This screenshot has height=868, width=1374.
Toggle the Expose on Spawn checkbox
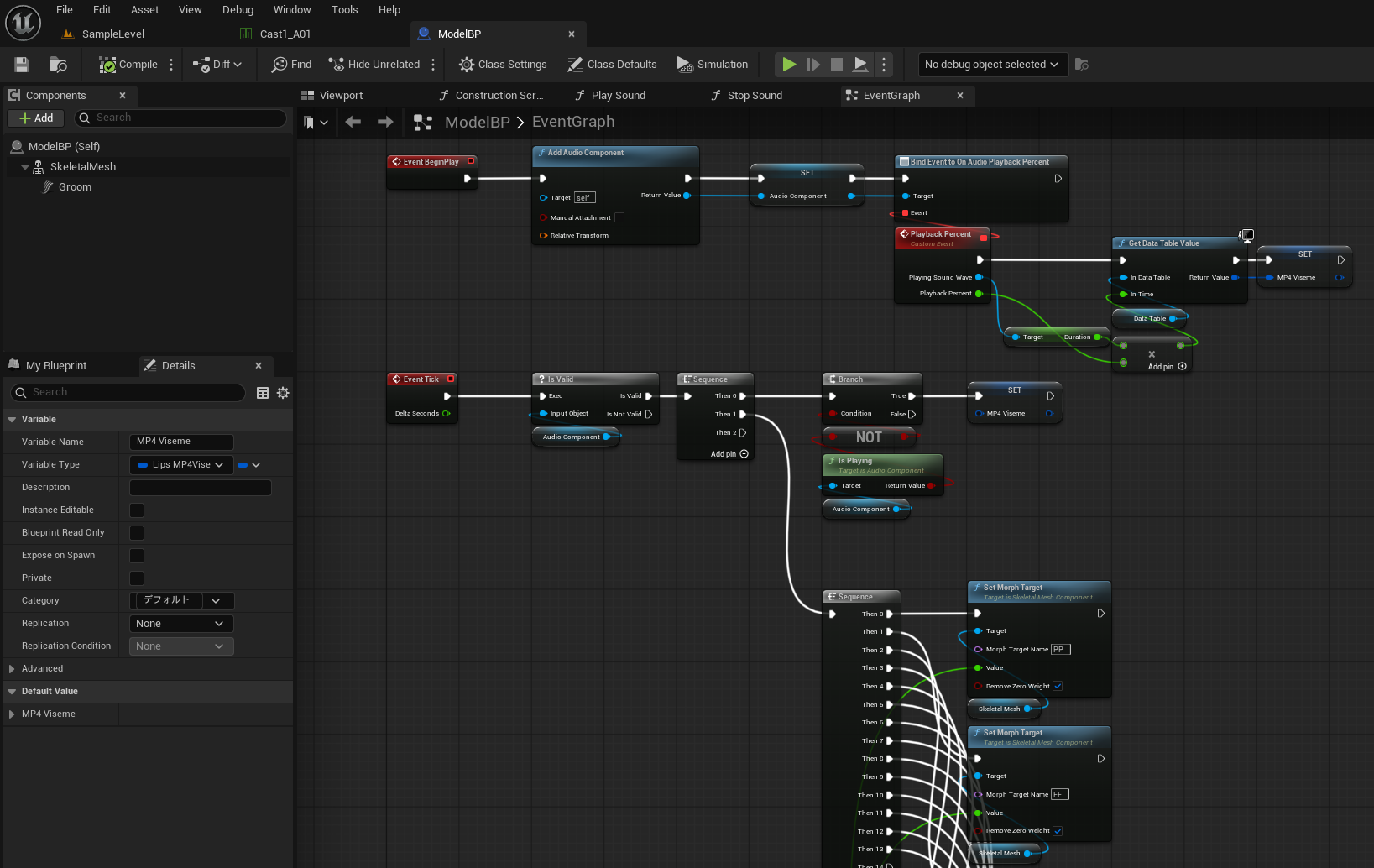tap(137, 556)
